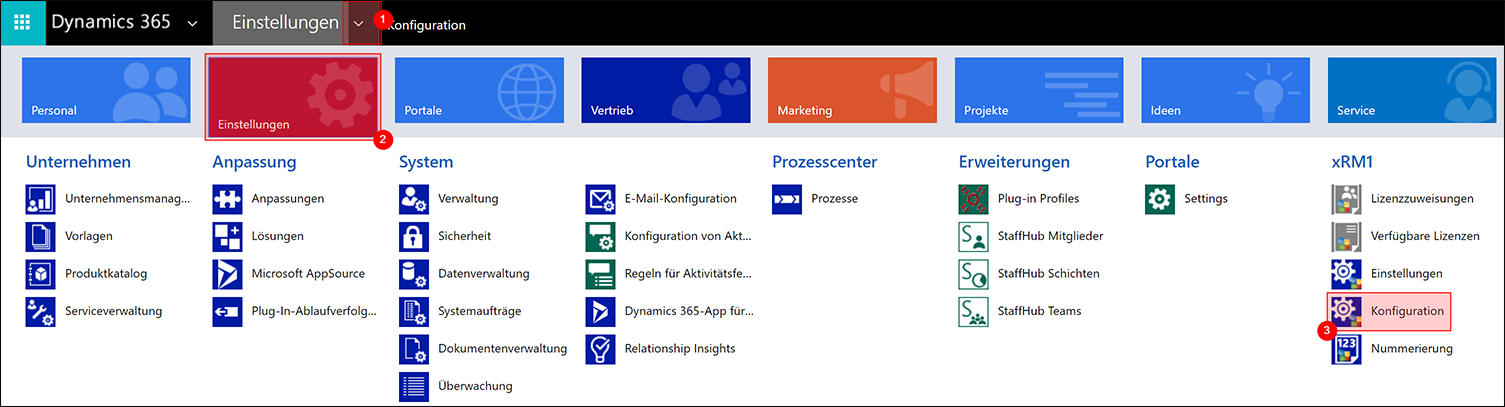Open the Verfügbare Lizenzen link
1505x407 pixels.
tap(1425, 236)
